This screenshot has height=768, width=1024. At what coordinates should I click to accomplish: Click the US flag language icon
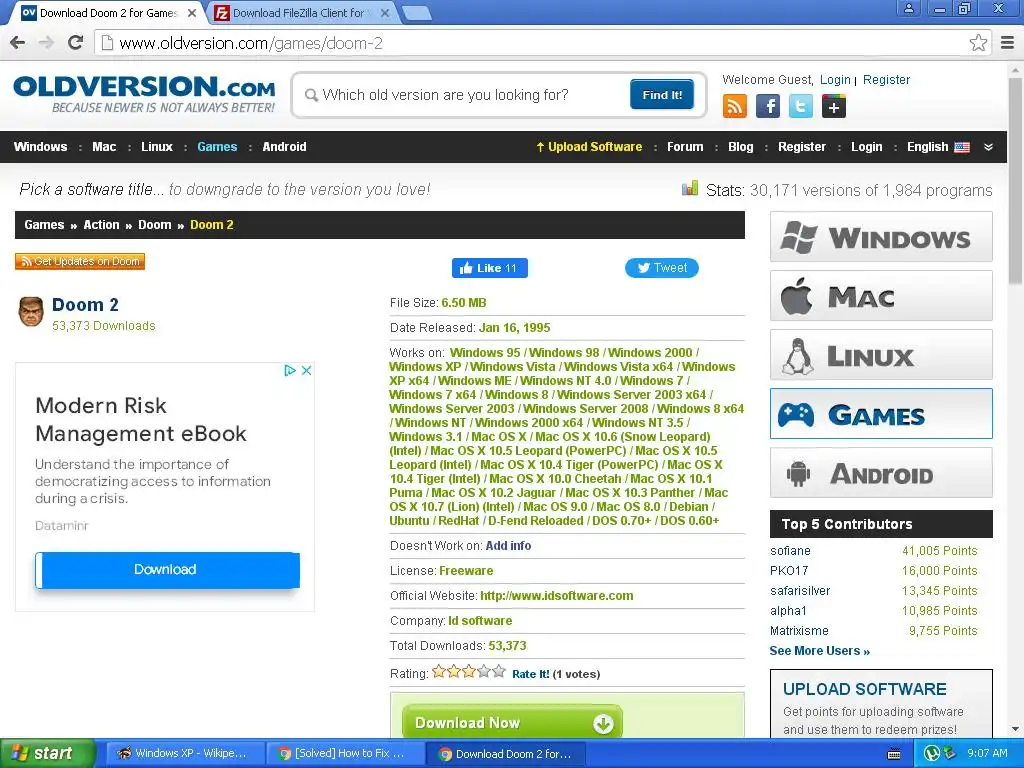click(962, 147)
